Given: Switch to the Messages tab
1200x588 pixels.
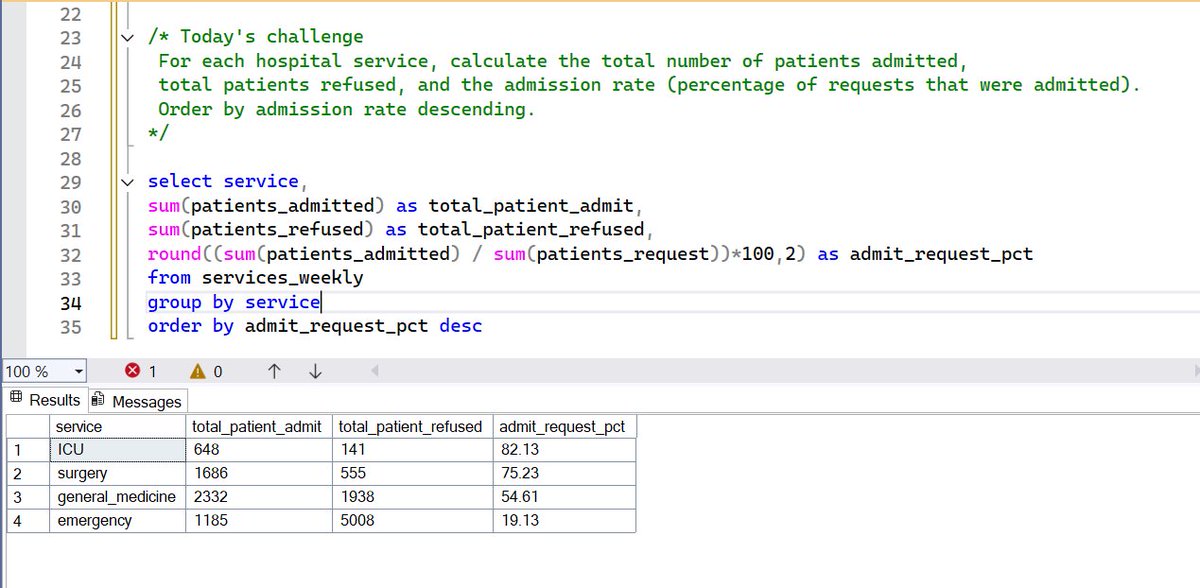Looking at the screenshot, I should point(137,401).
